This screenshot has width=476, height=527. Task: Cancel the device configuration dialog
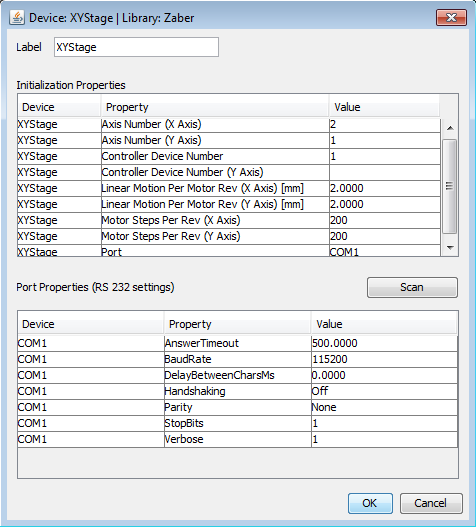[x=431, y=503]
